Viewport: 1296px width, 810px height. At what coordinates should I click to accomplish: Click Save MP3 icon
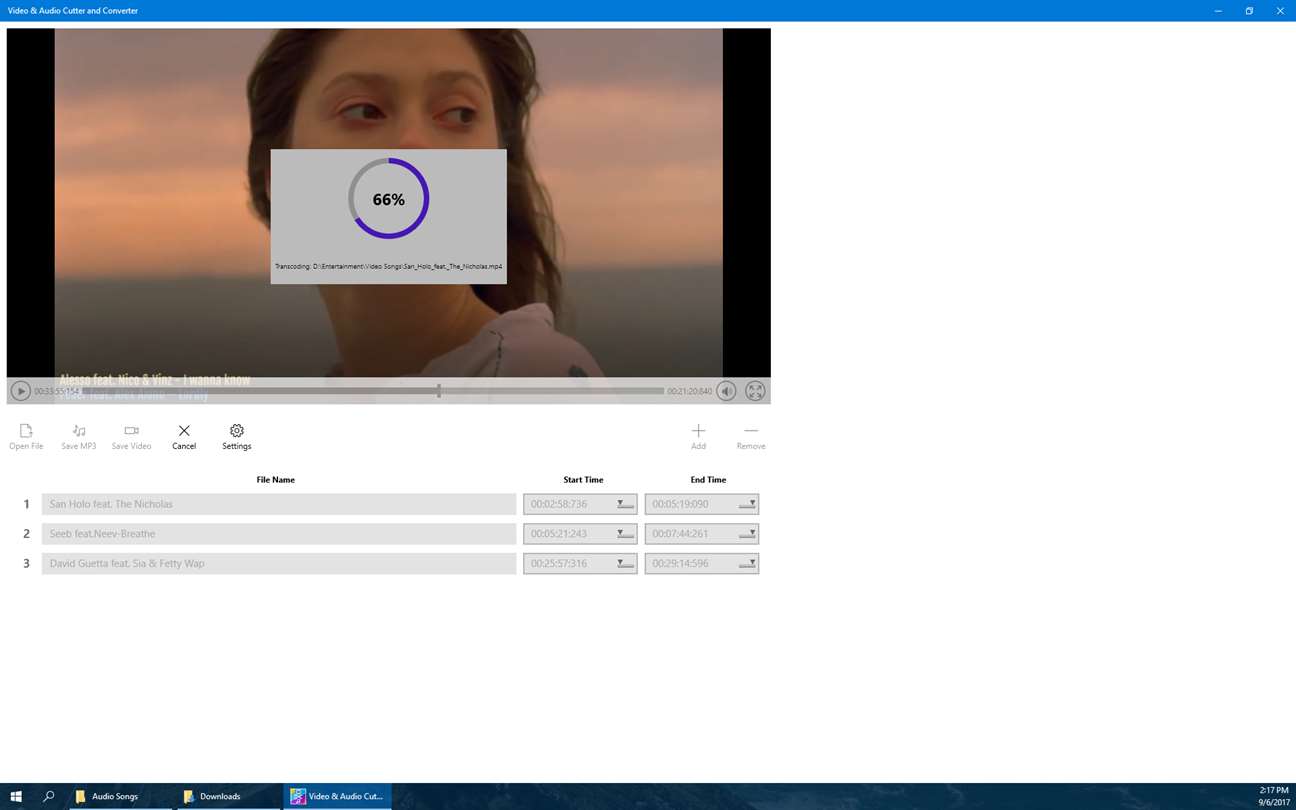click(x=78, y=436)
